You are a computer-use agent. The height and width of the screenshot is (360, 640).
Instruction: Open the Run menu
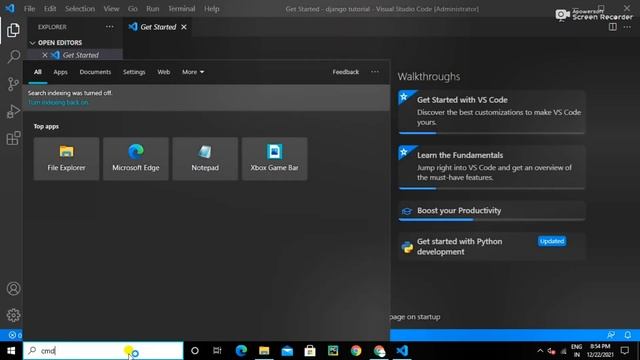(x=153, y=9)
